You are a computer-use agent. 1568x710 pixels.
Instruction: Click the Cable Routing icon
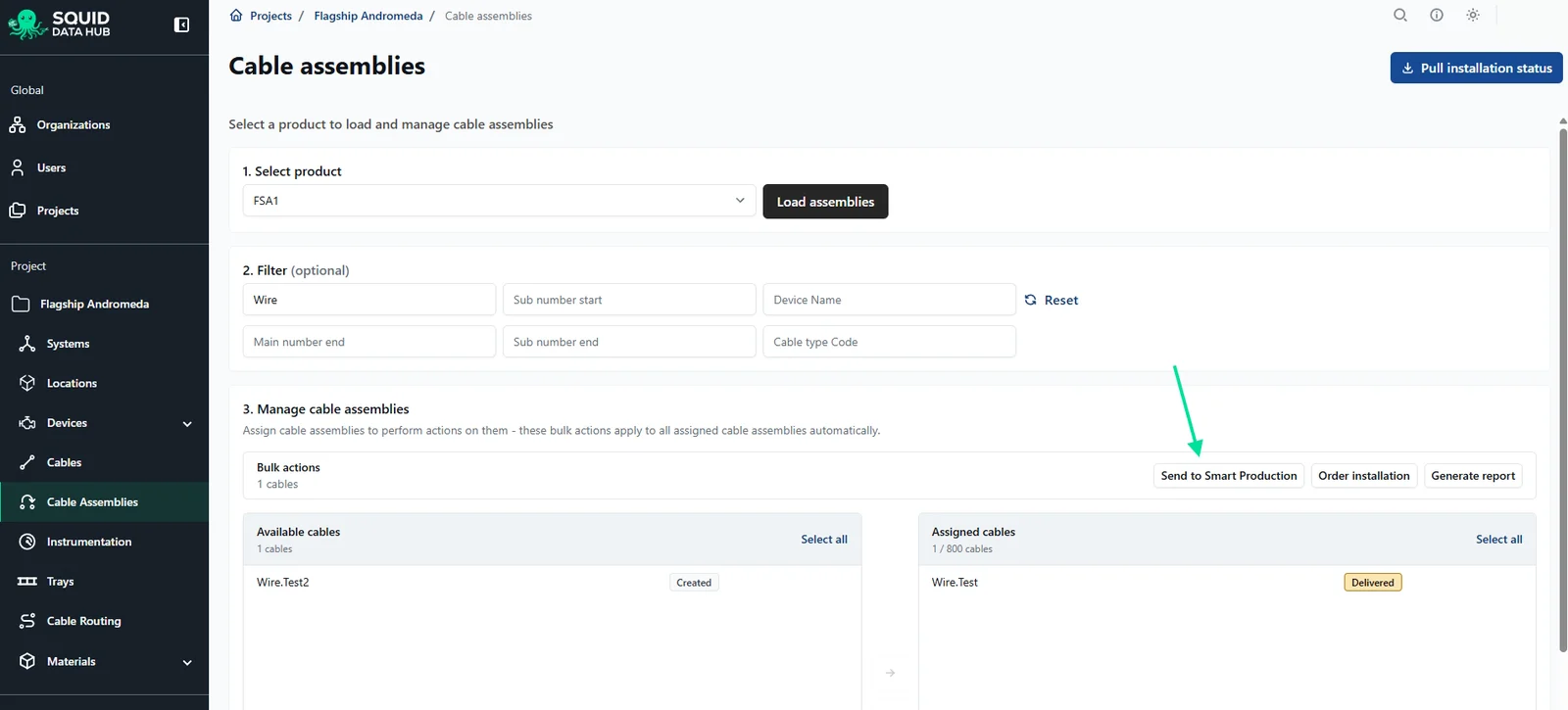(27, 621)
